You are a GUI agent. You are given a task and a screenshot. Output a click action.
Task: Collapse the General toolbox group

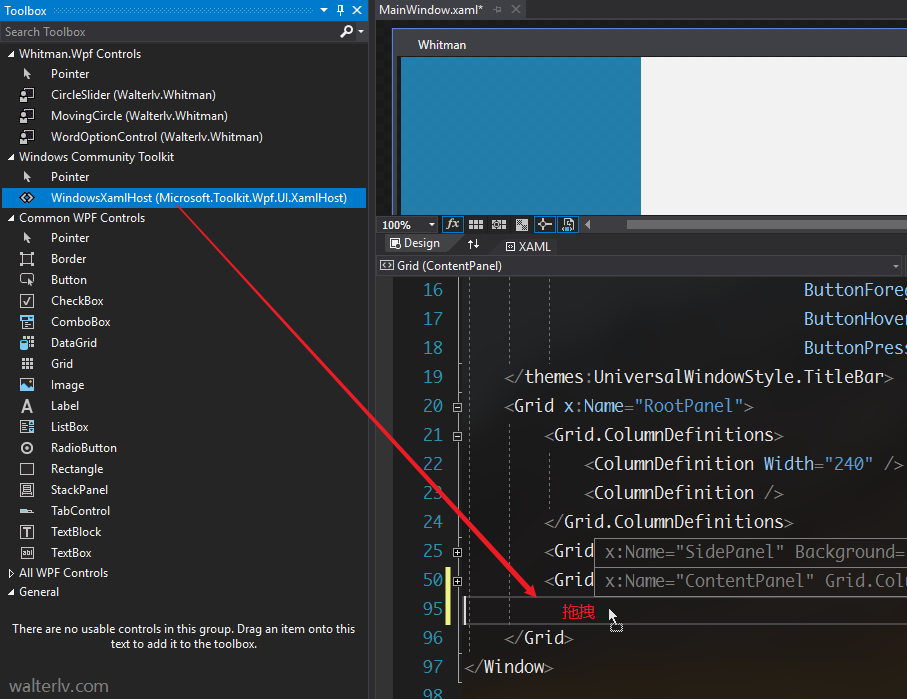[x=10, y=593]
